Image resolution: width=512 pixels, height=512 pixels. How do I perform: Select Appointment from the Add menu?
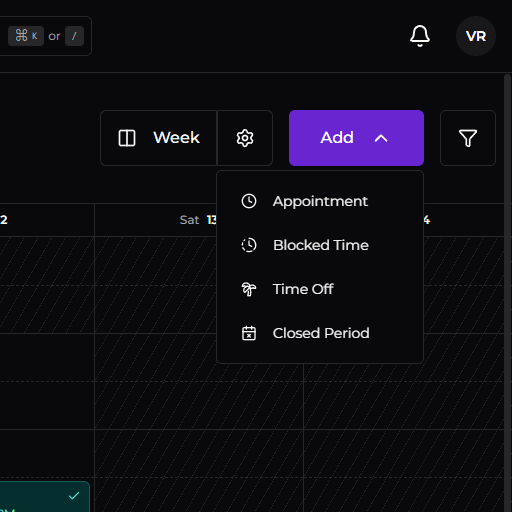320,201
